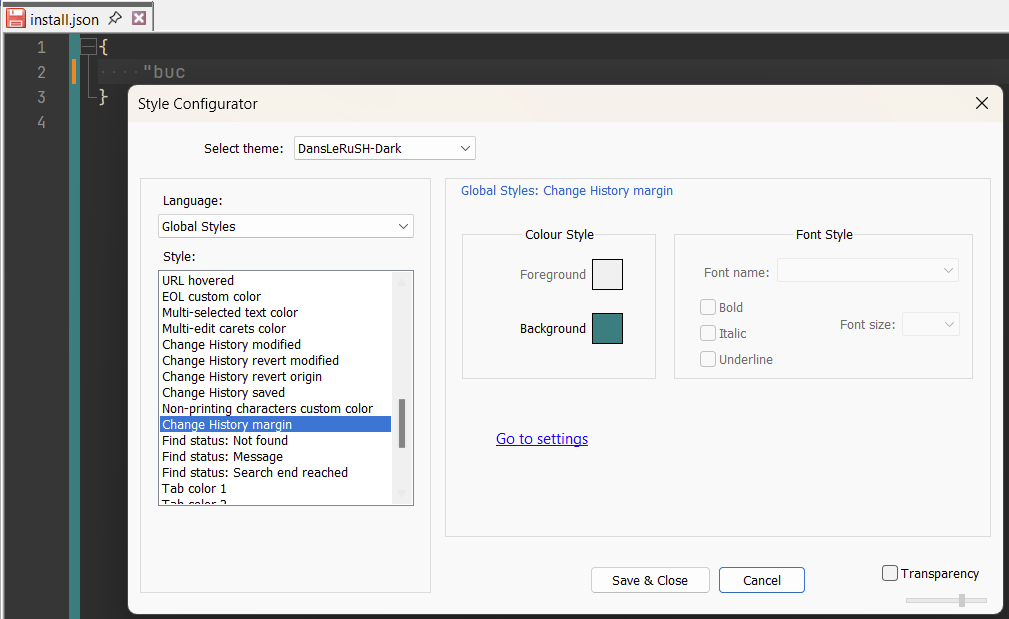This screenshot has height=619, width=1009.
Task: Adjust the transparency slider
Action: pyautogui.click(x=961, y=600)
